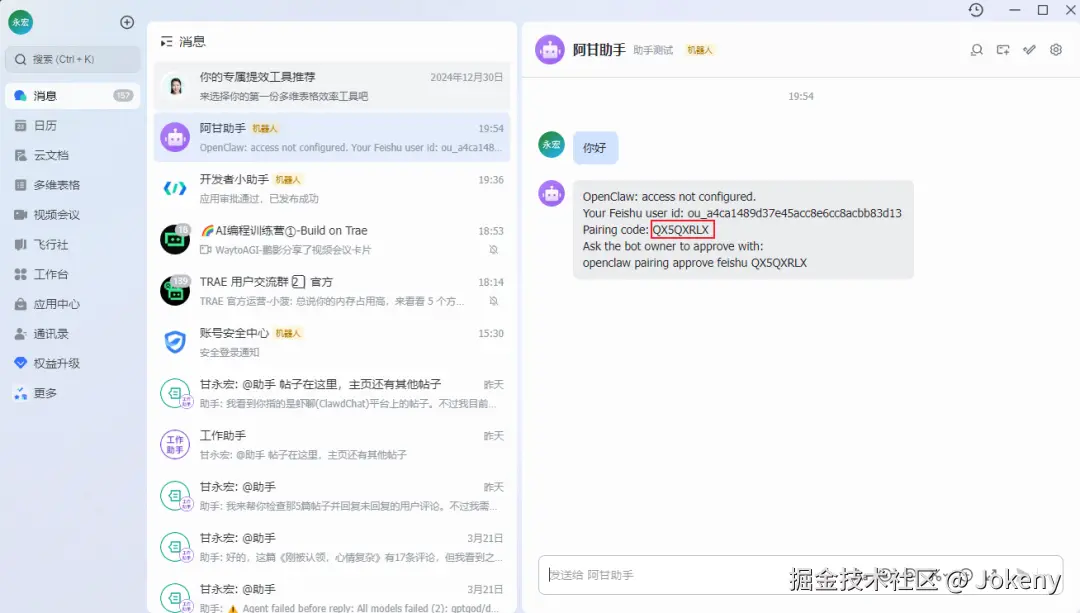Click the plus icon to create new

[x=127, y=22]
